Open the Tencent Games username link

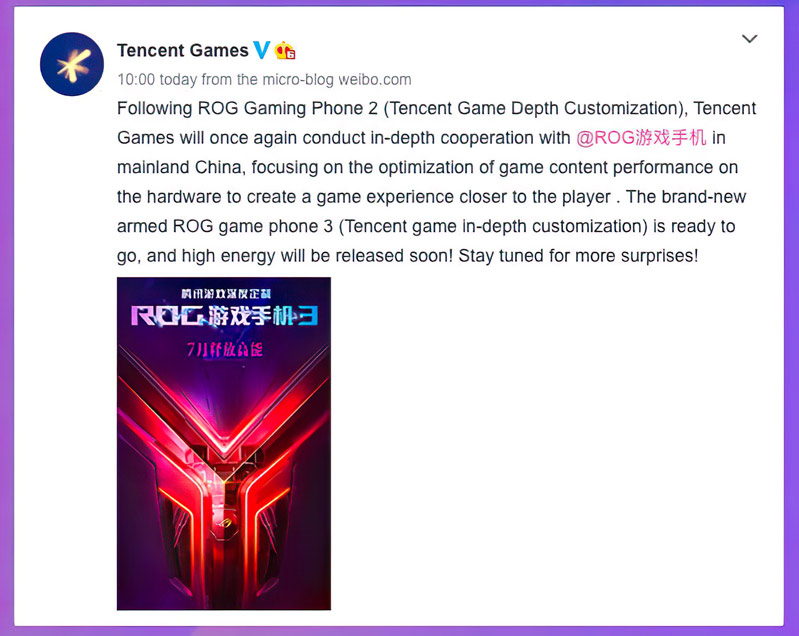pyautogui.click(x=182, y=50)
